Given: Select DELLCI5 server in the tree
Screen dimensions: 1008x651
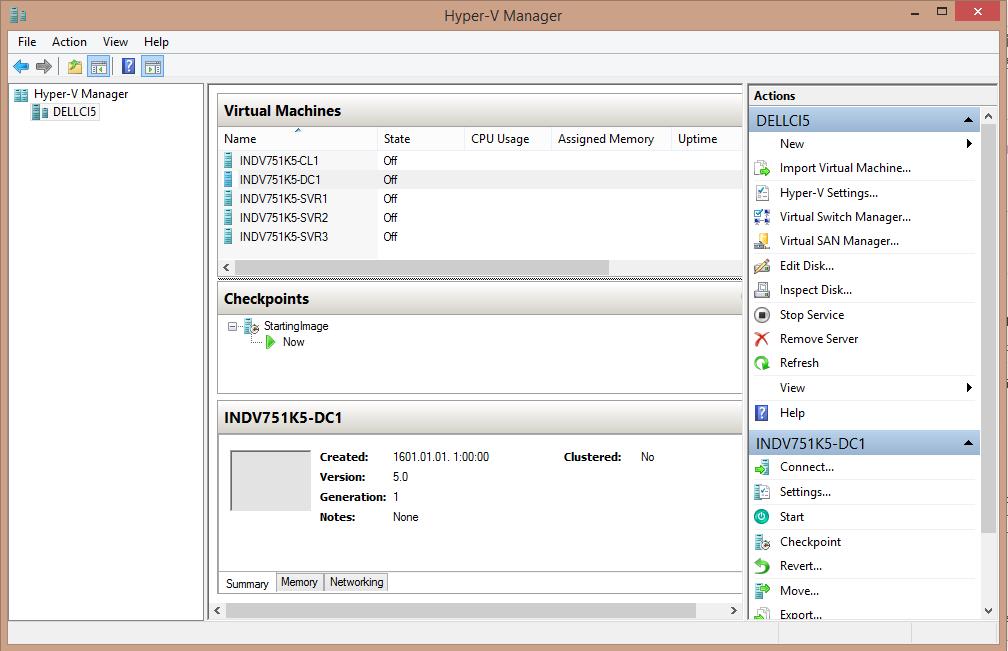Looking at the screenshot, I should pos(75,112).
